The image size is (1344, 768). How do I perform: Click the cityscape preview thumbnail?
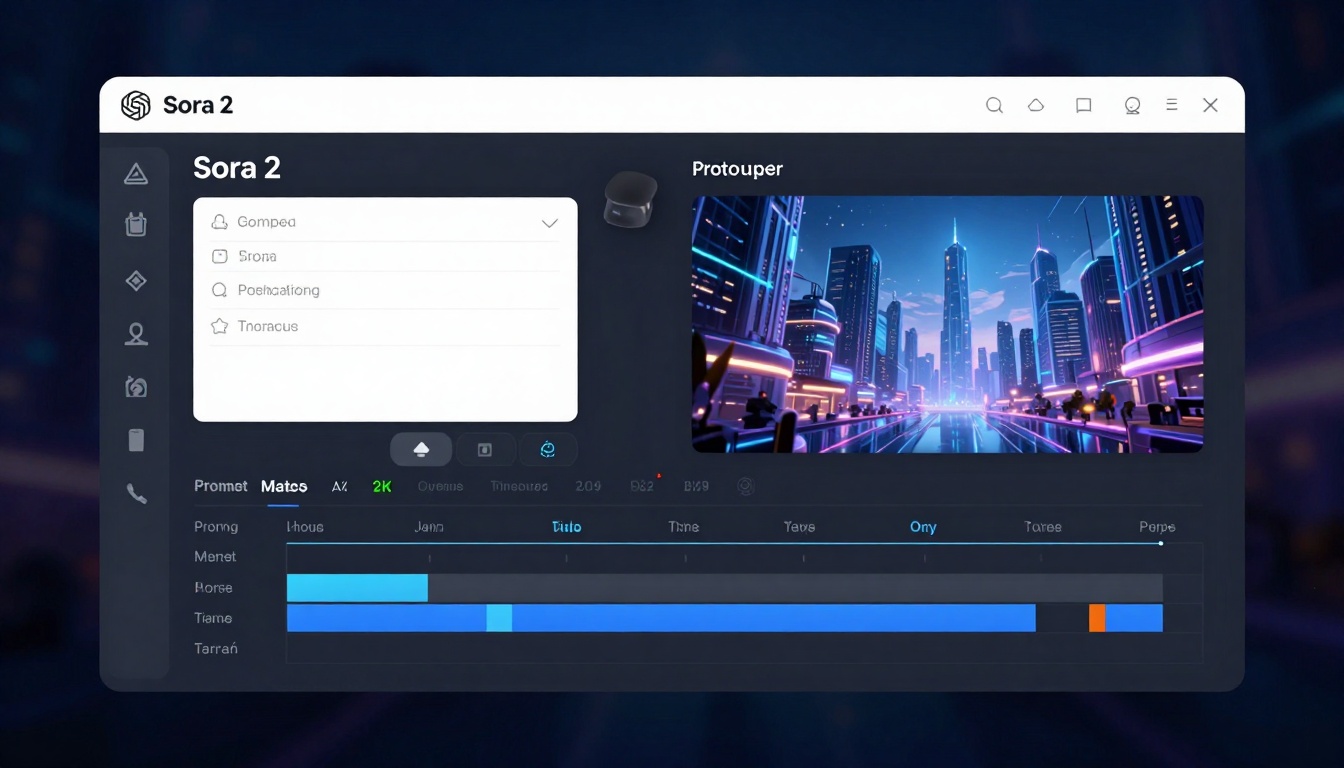948,324
